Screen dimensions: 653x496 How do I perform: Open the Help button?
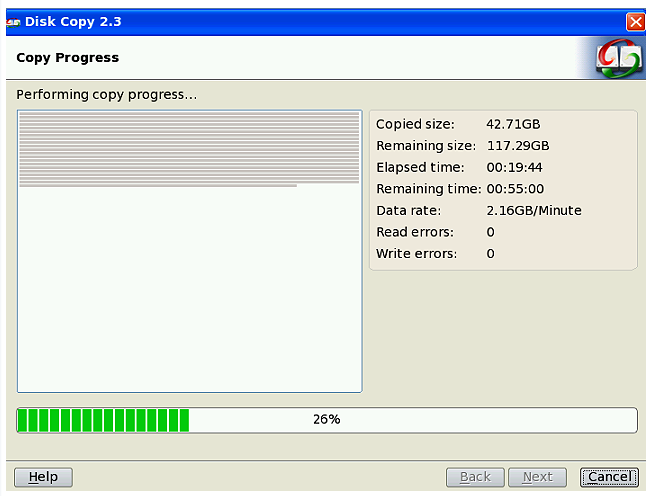43,477
